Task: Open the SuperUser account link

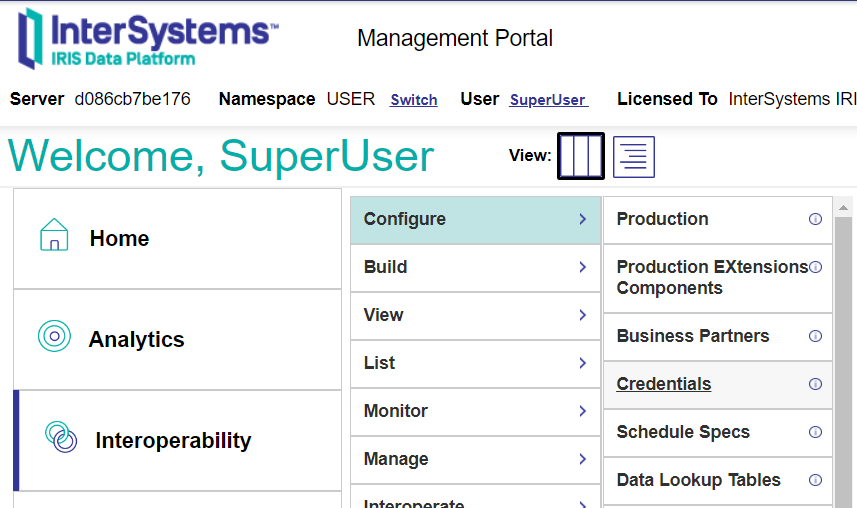Action: pos(548,100)
